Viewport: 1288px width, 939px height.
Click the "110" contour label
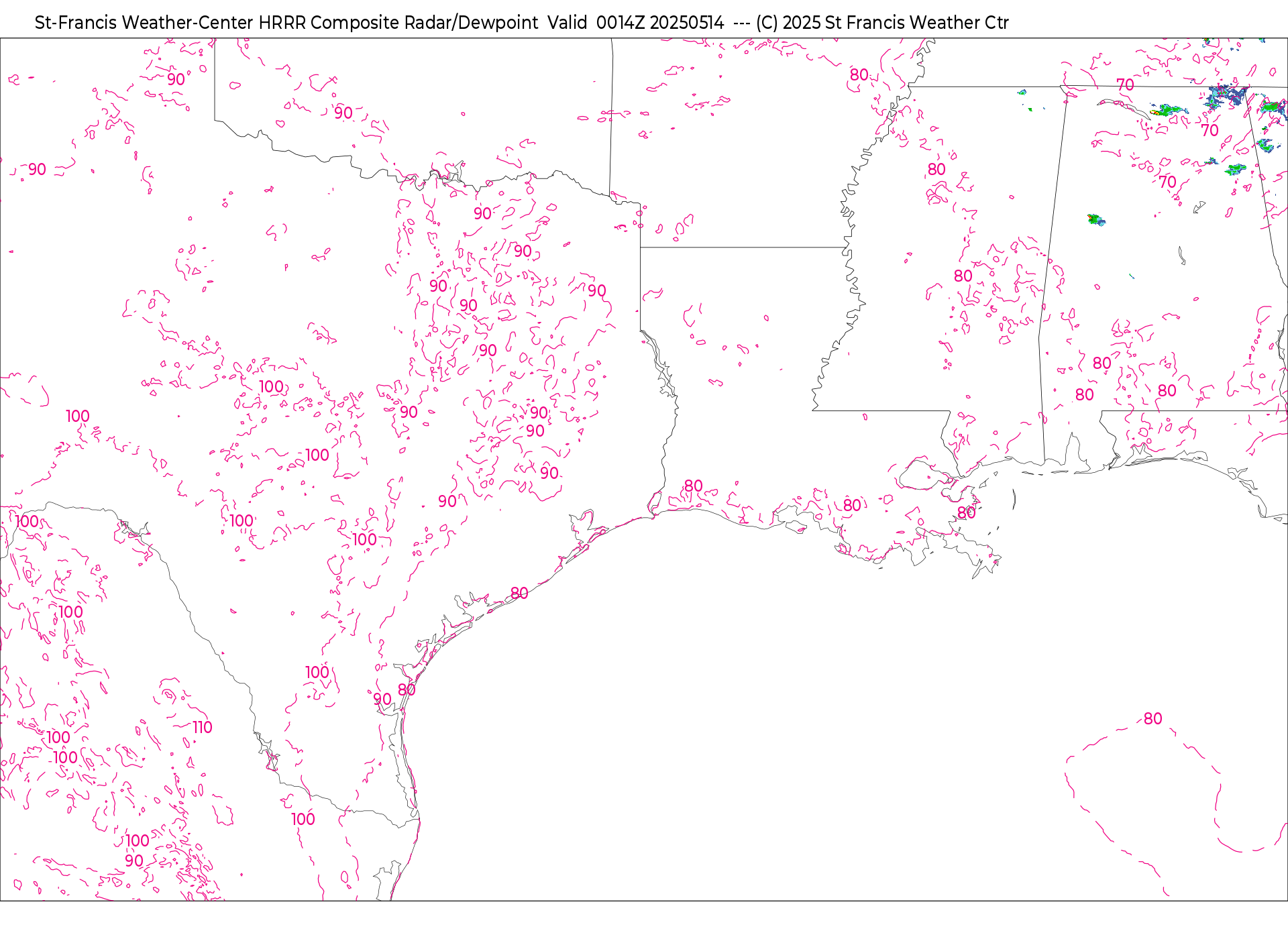click(202, 727)
